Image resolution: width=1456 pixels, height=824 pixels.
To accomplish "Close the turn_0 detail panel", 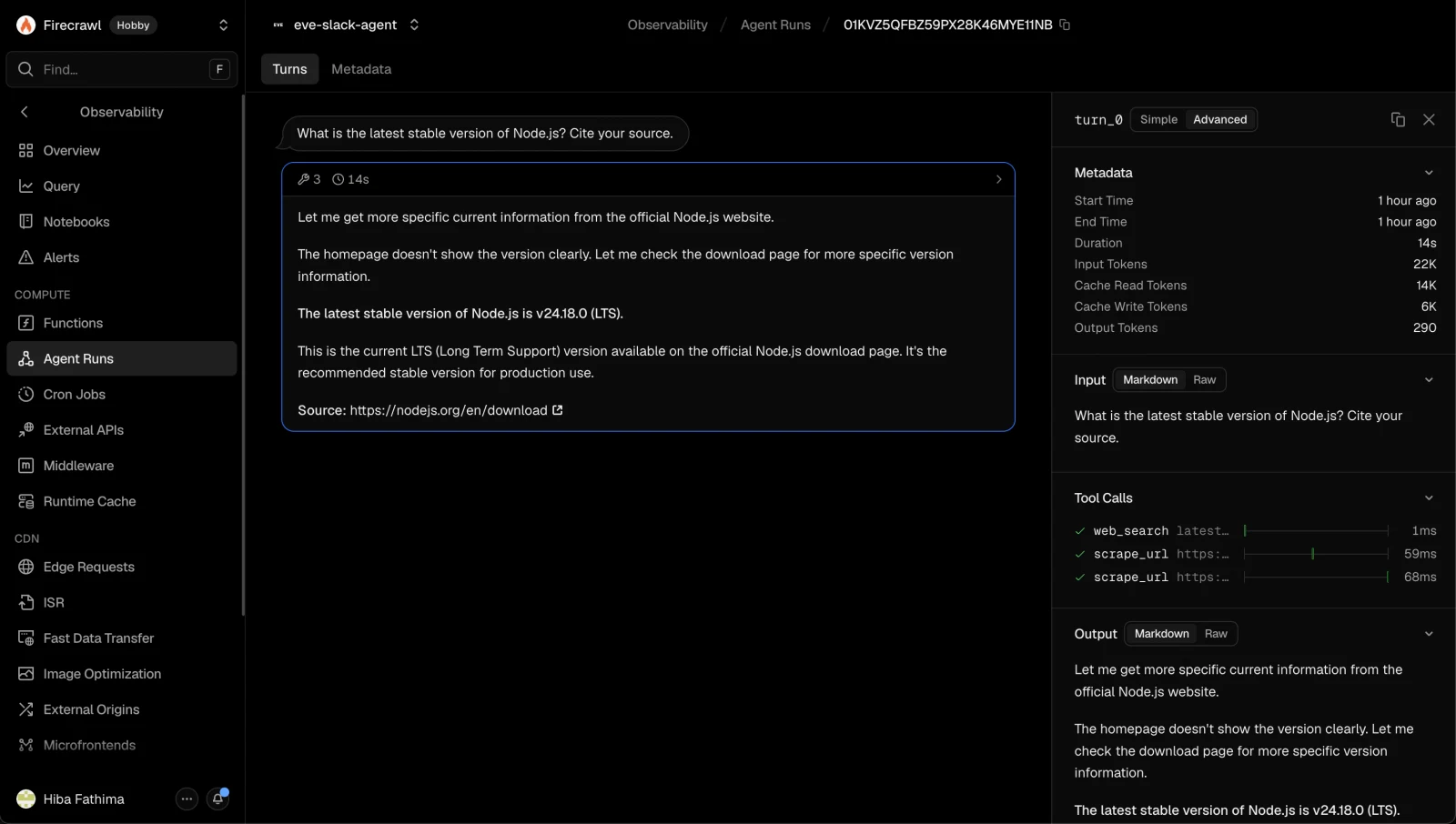I will [1429, 119].
